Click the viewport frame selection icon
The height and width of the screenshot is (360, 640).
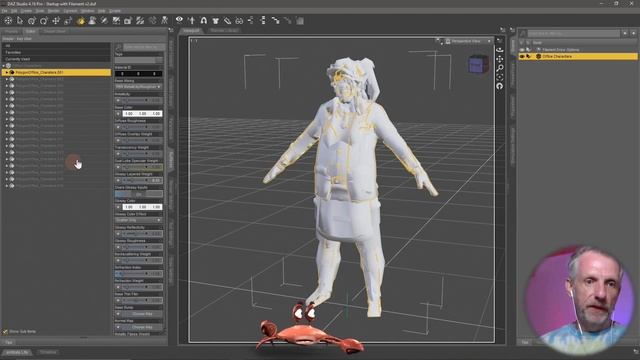(x=500, y=77)
